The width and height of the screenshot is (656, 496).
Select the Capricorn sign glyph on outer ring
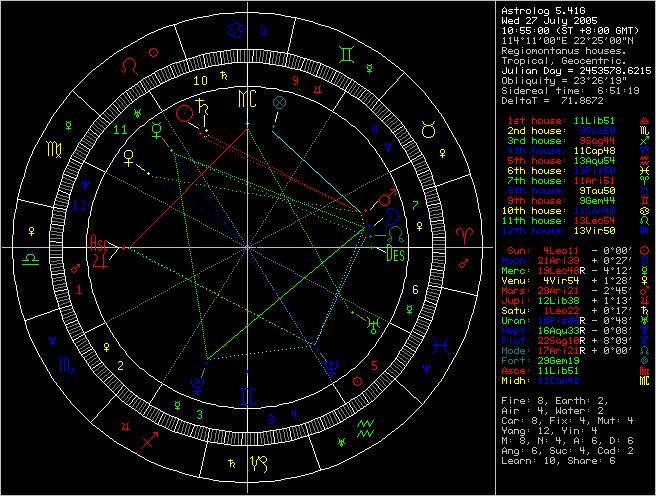(258, 463)
